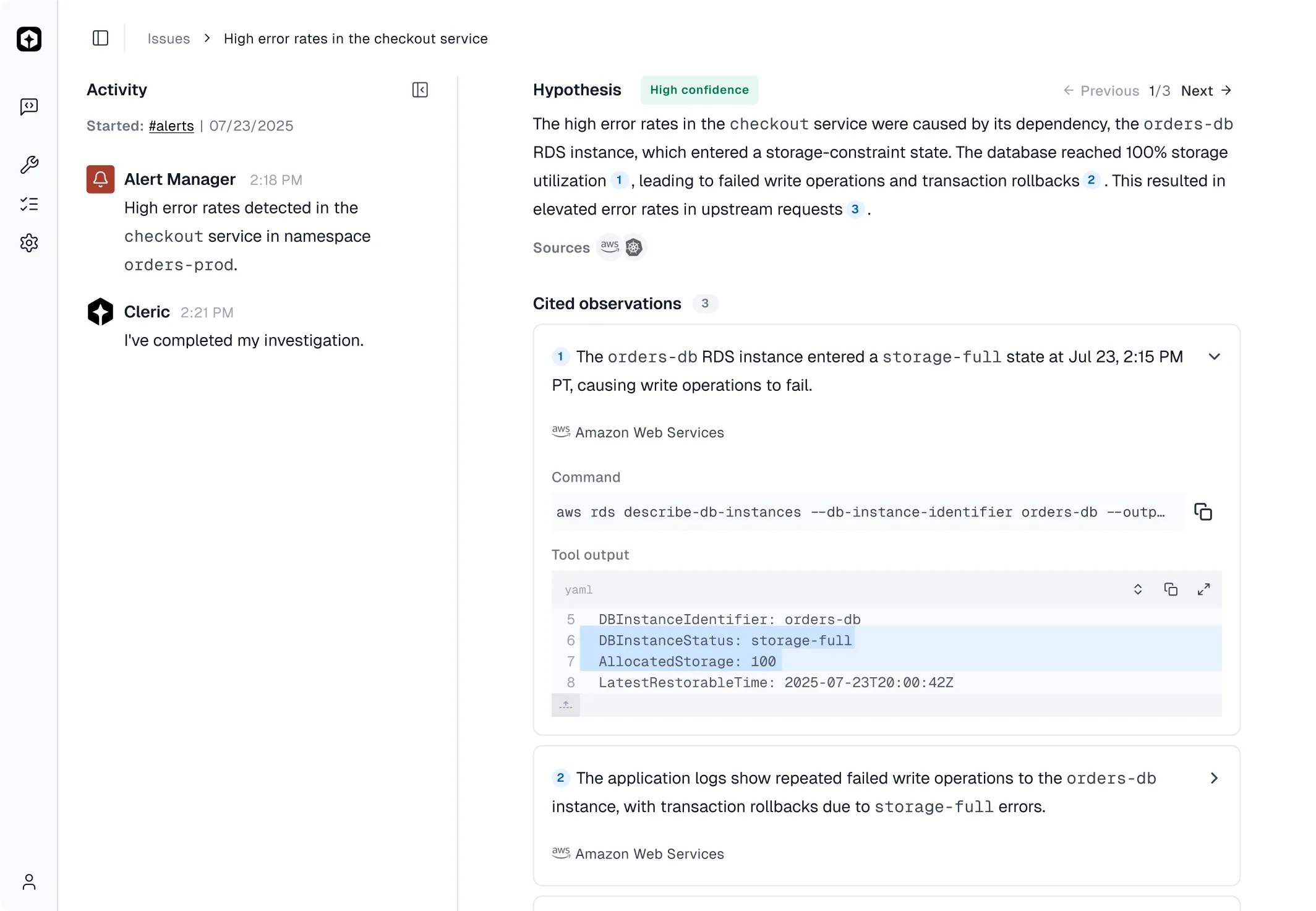Collapse the Activity panel
Image resolution: width=1316 pixels, height=911 pixels.
(419, 90)
